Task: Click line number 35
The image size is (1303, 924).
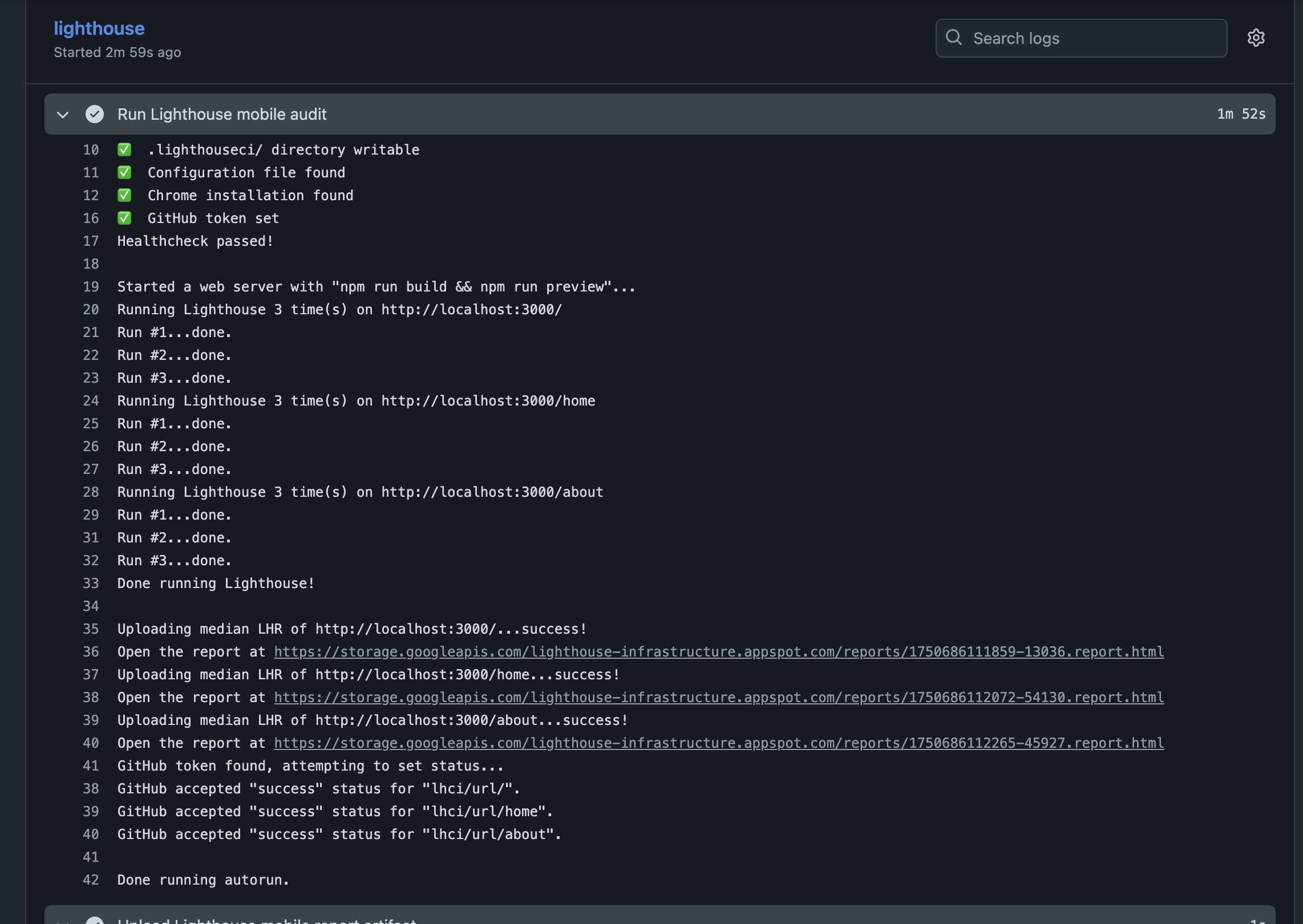Action: tap(91, 629)
